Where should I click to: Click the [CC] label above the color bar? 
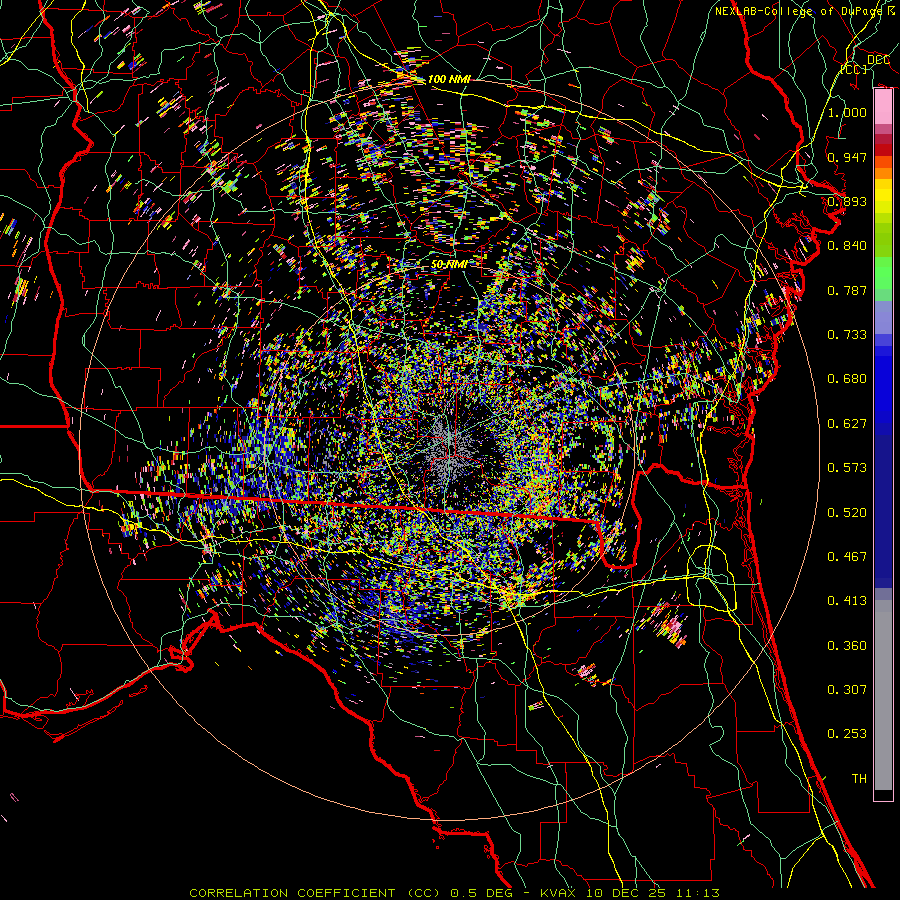854,69
